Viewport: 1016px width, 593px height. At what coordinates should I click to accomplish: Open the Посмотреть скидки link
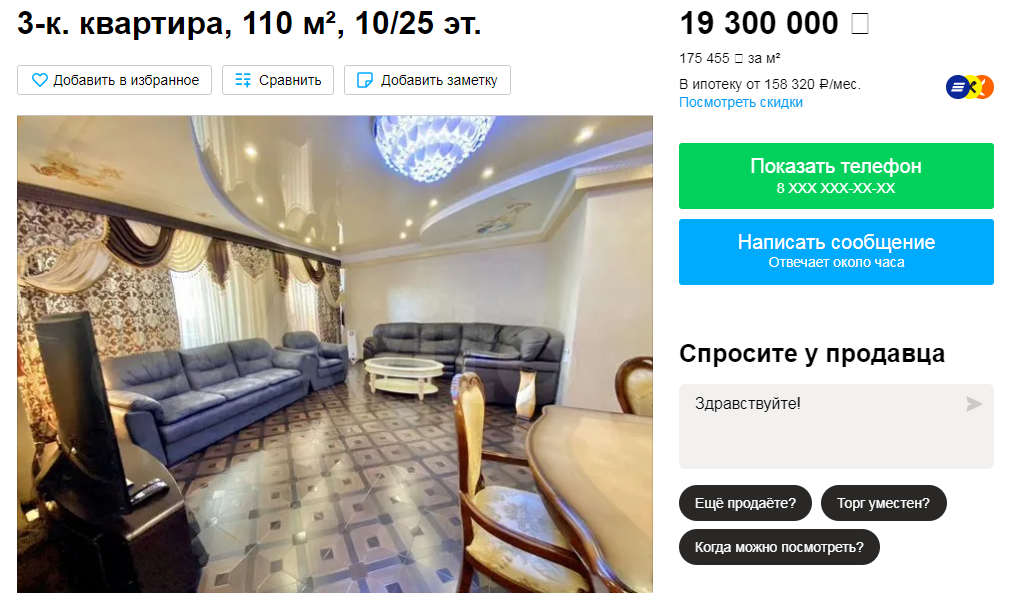[741, 102]
